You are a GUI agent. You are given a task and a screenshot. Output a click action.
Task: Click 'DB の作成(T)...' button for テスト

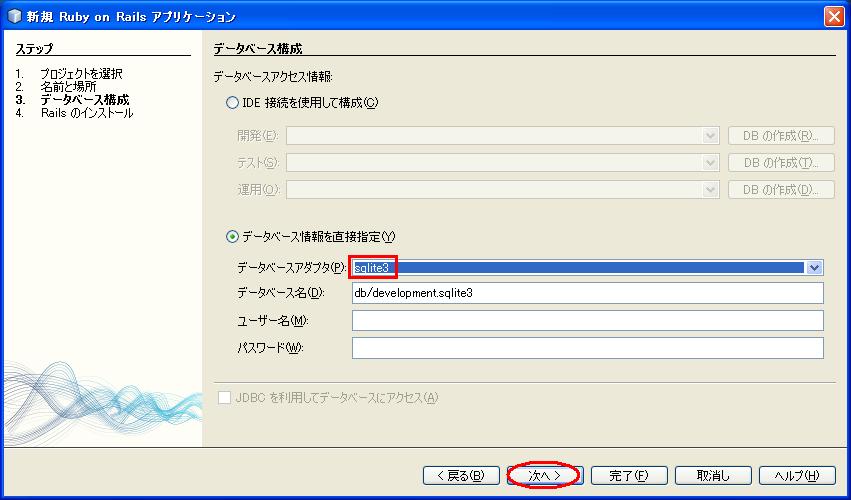[781, 162]
